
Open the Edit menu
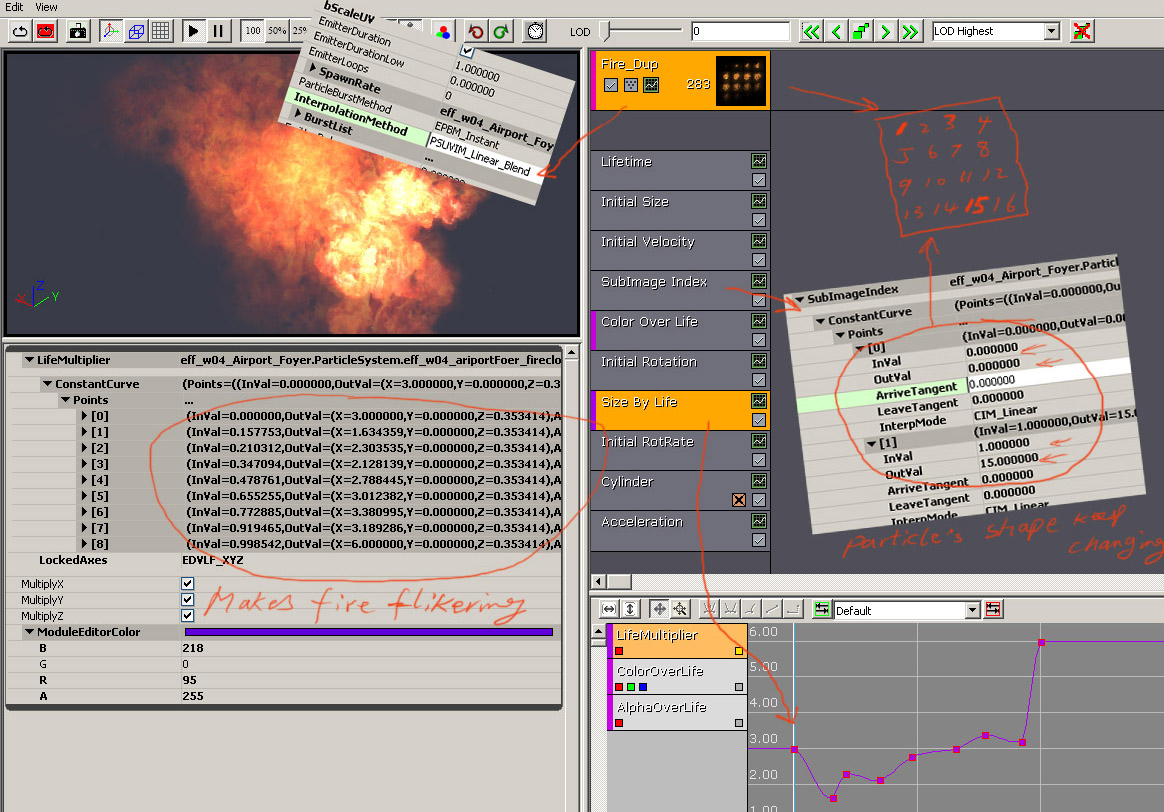point(14,7)
